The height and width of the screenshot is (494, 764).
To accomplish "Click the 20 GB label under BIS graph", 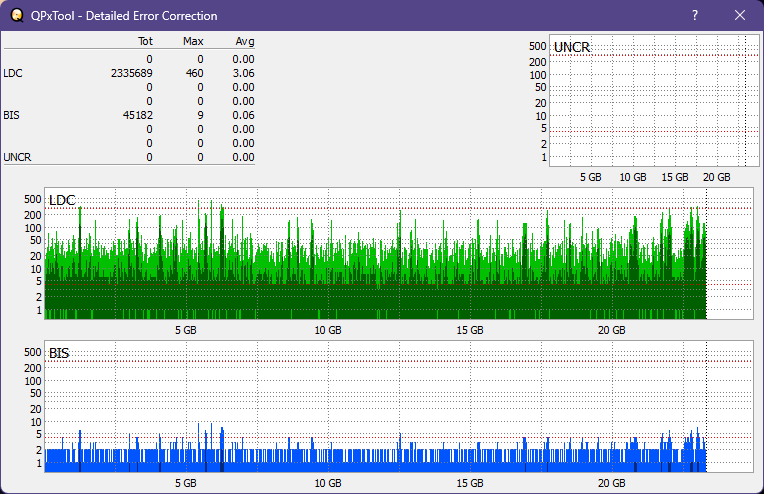I will point(611,483).
